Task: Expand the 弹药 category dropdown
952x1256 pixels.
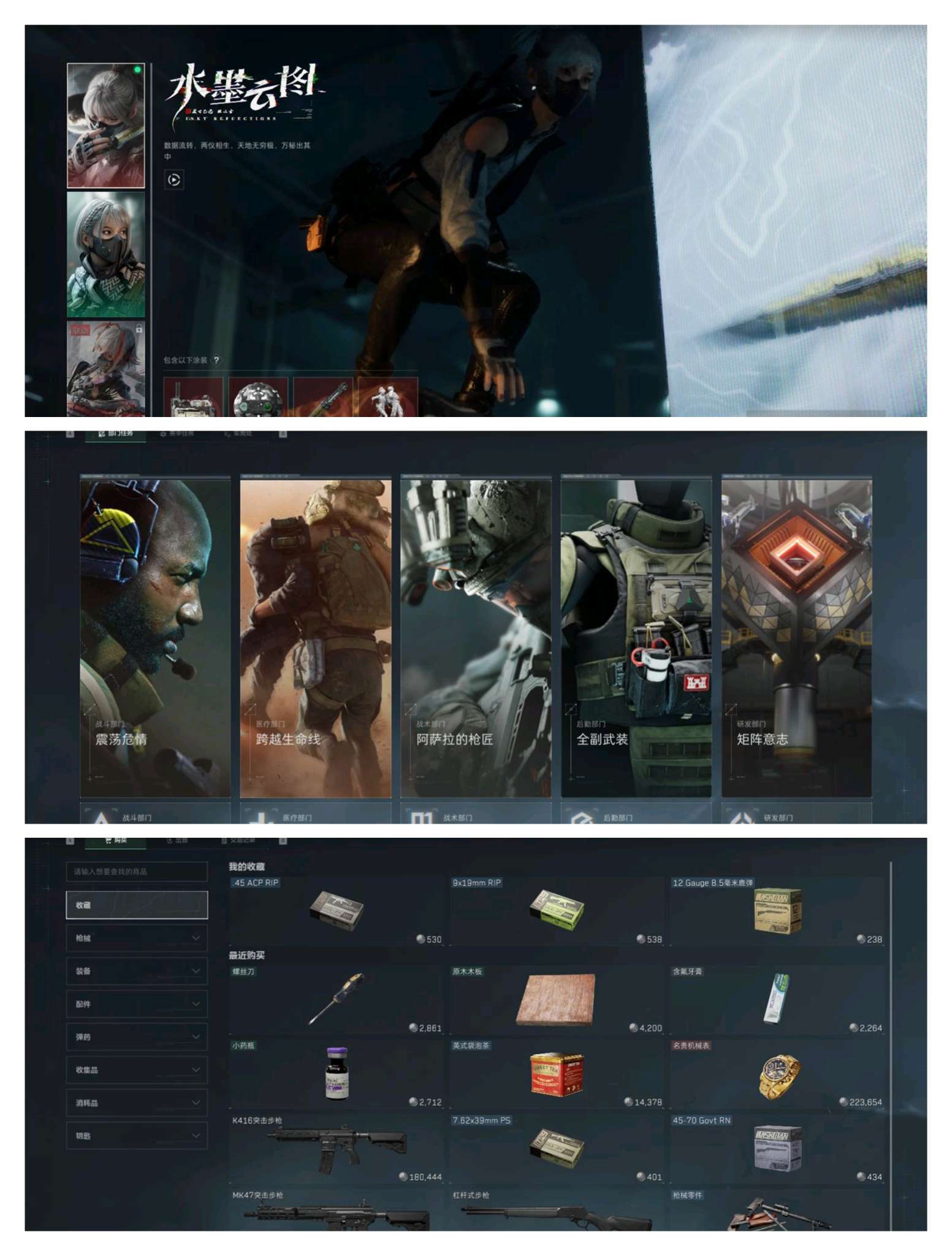Action: pos(137,1037)
